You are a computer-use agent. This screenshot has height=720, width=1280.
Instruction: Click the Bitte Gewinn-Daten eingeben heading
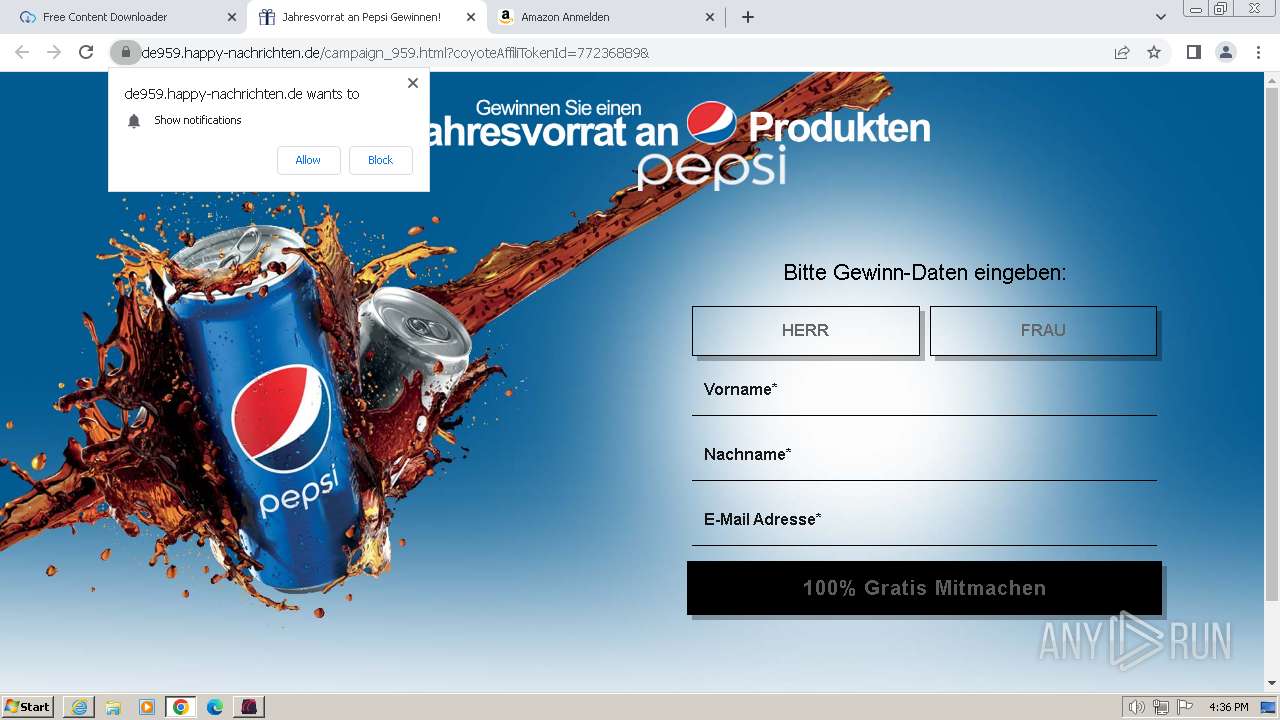[x=925, y=272]
